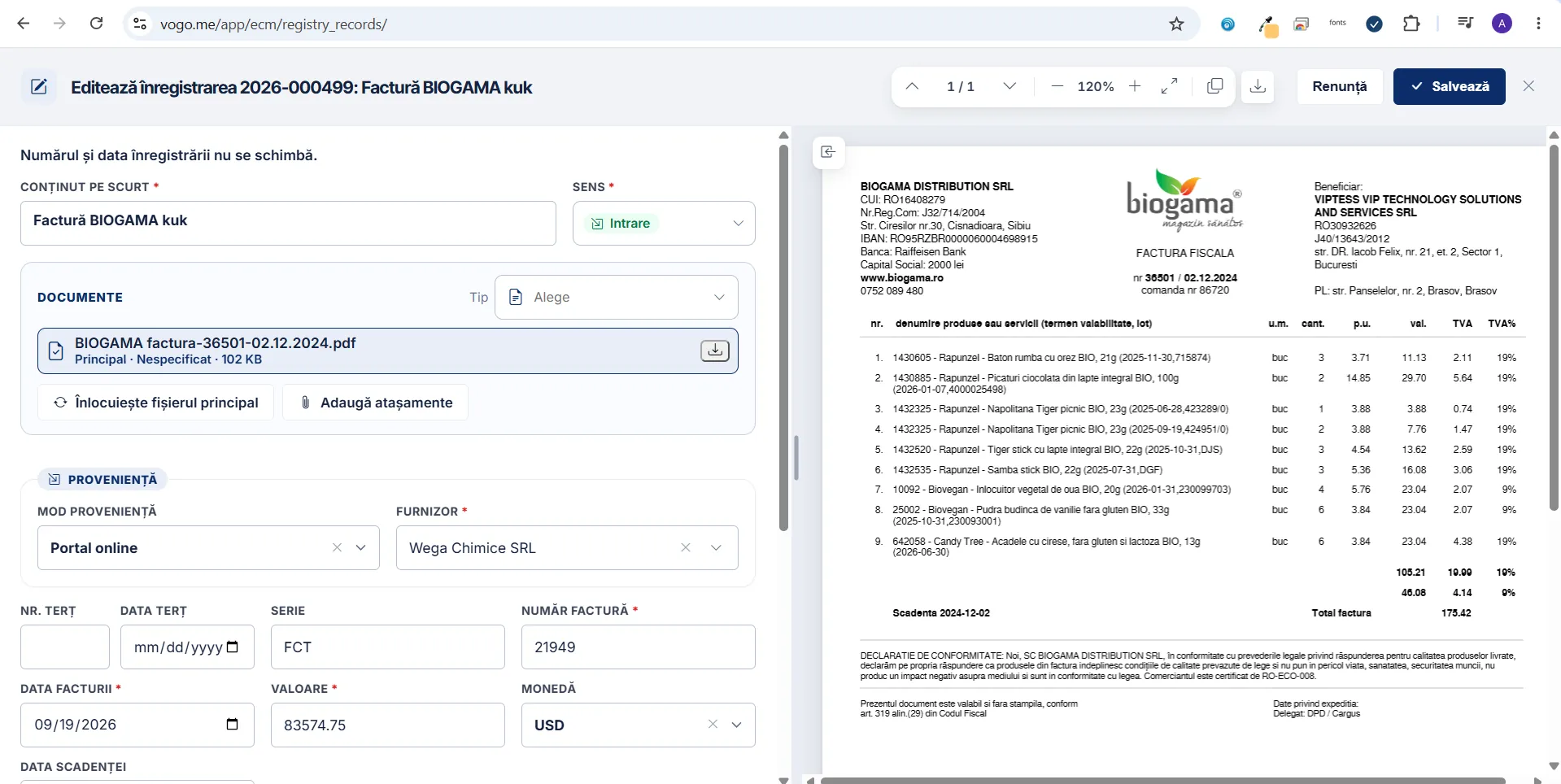1561x784 pixels.
Task: Click Înlocuiește fișierul principal
Action: pyautogui.click(x=155, y=403)
